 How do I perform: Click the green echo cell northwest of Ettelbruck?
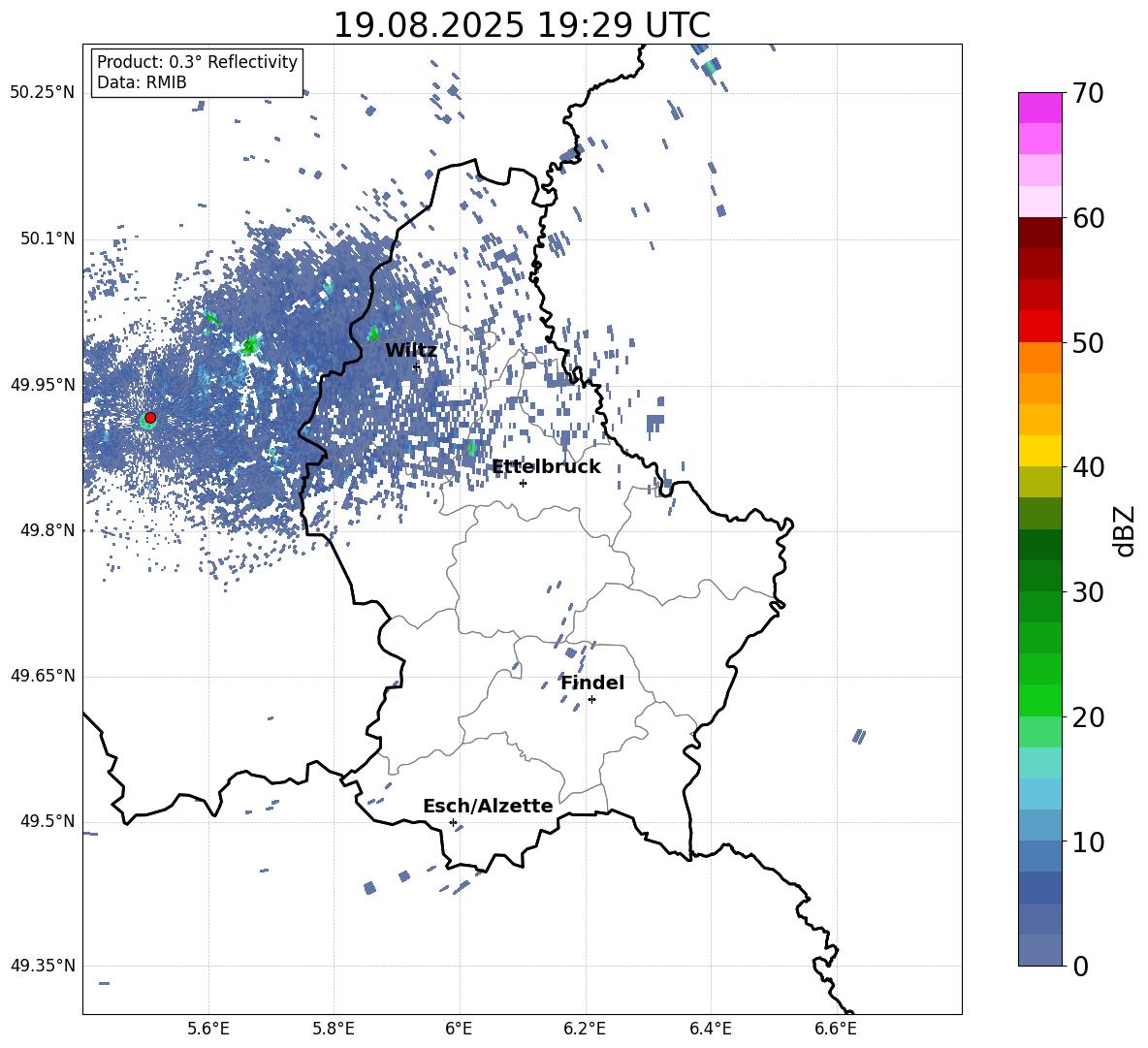tap(471, 447)
